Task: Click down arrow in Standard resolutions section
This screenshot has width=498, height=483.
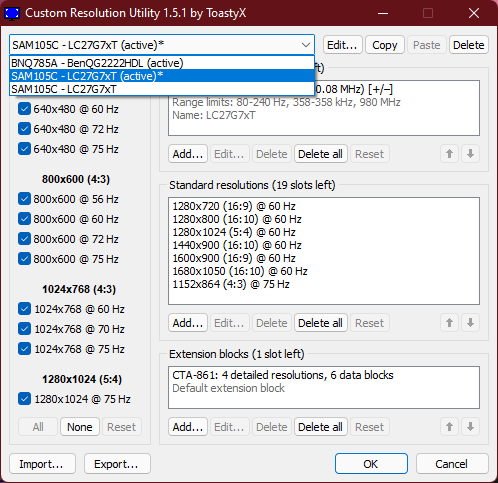Action: point(470,322)
